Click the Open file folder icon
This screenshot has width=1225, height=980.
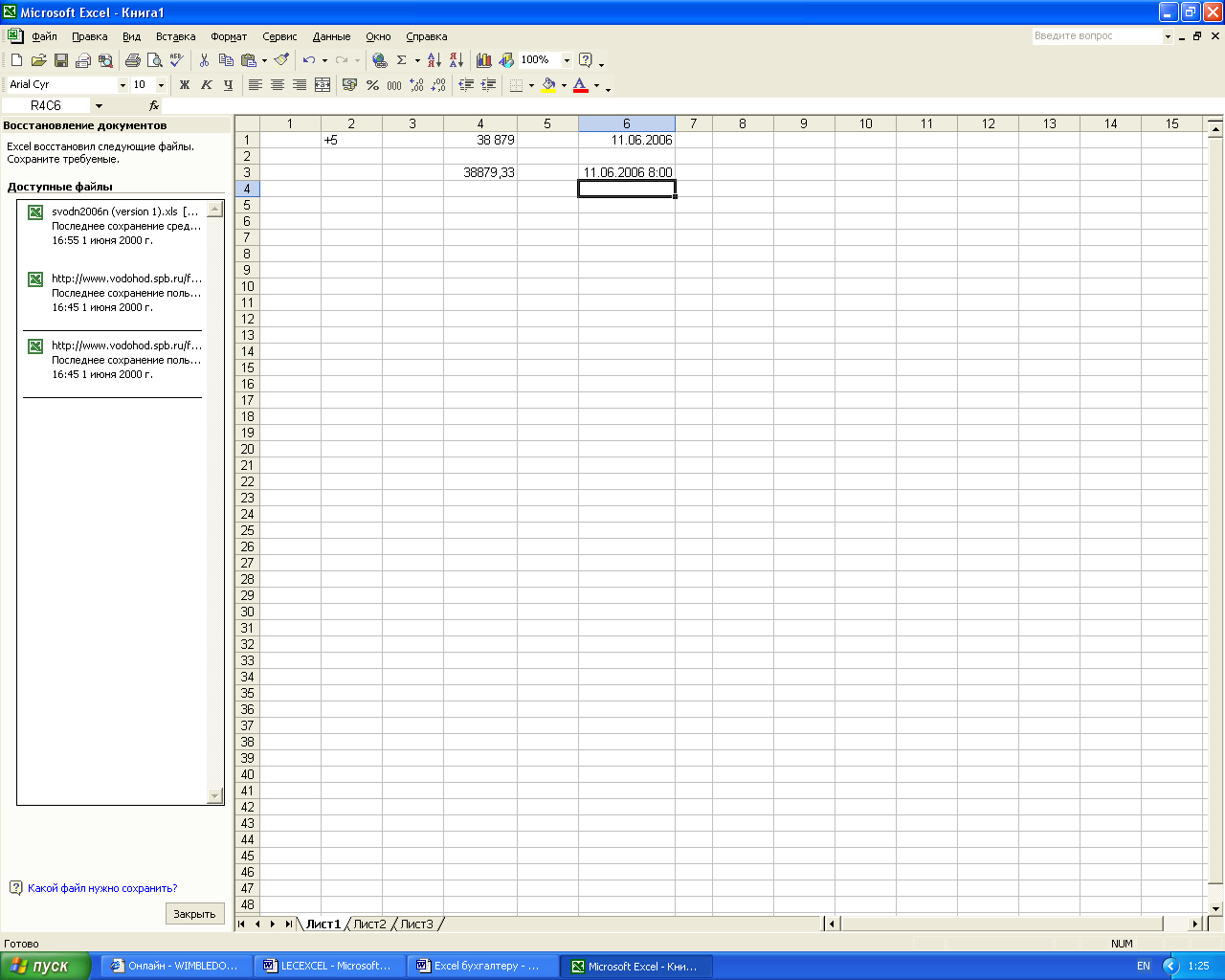38,60
